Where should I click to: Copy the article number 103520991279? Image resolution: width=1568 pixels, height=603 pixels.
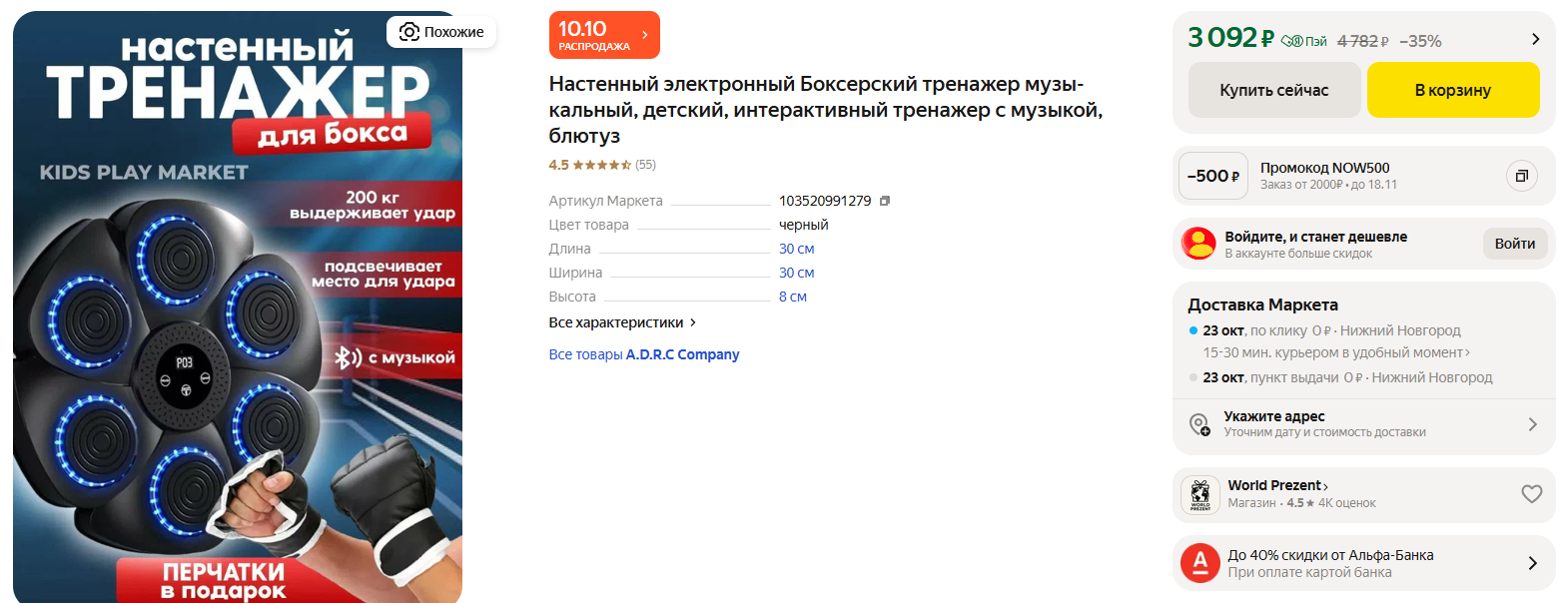(x=885, y=201)
